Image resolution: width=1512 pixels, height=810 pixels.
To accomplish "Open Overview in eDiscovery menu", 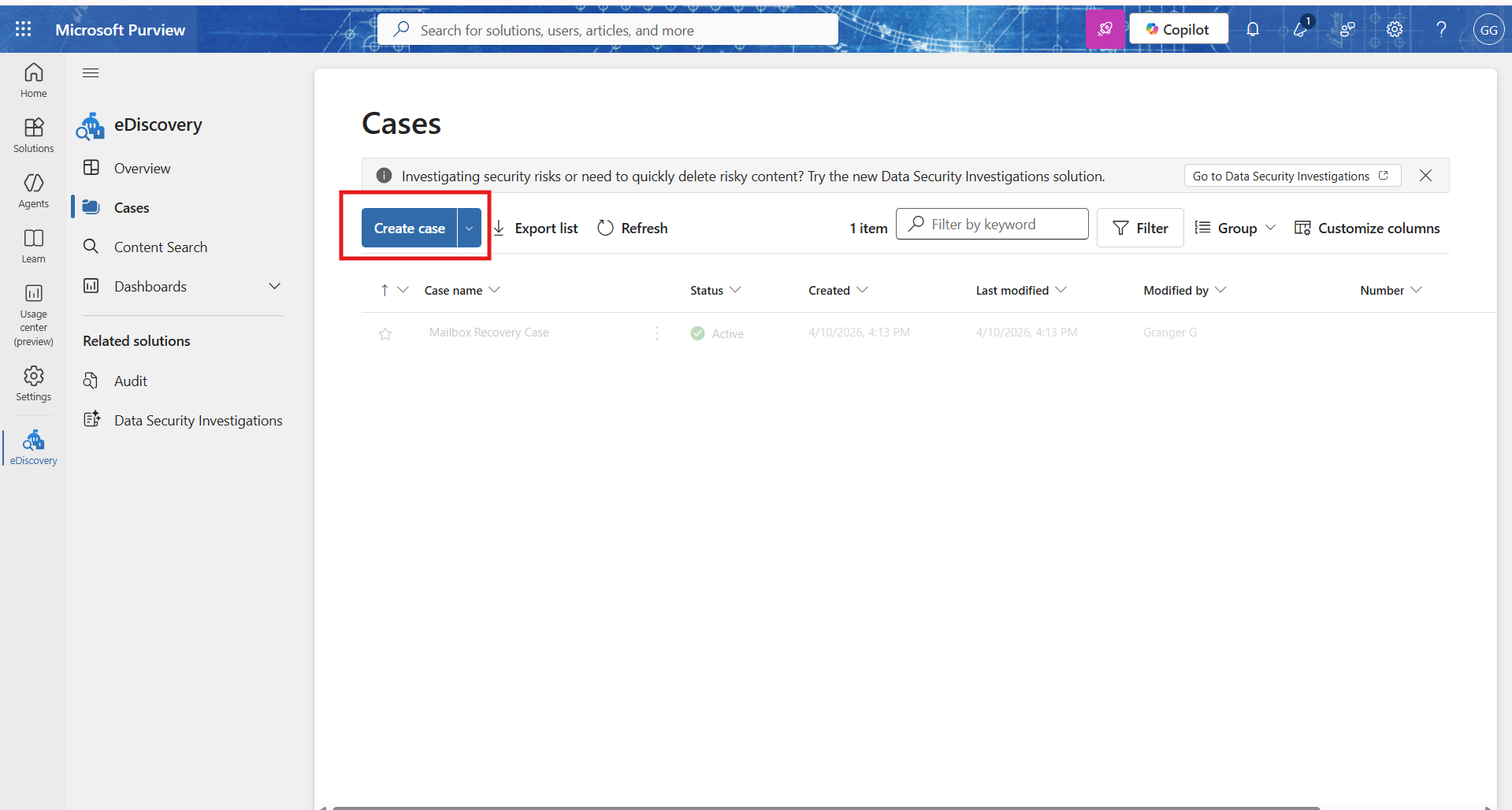I will click(x=142, y=168).
